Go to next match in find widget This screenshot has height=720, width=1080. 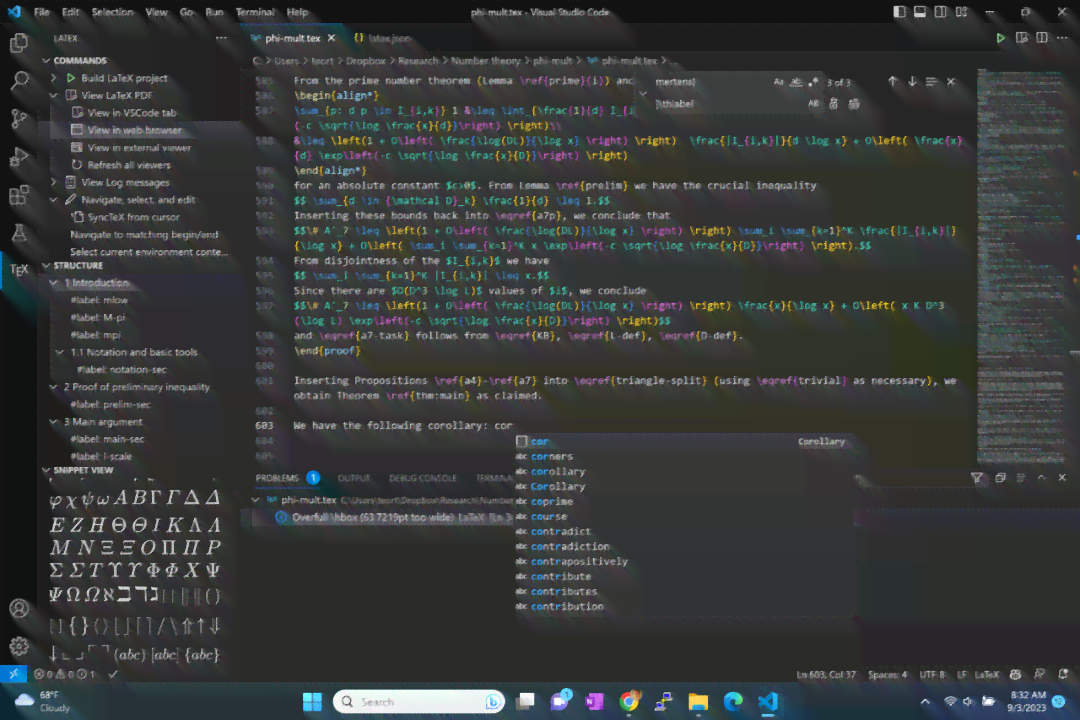point(912,81)
